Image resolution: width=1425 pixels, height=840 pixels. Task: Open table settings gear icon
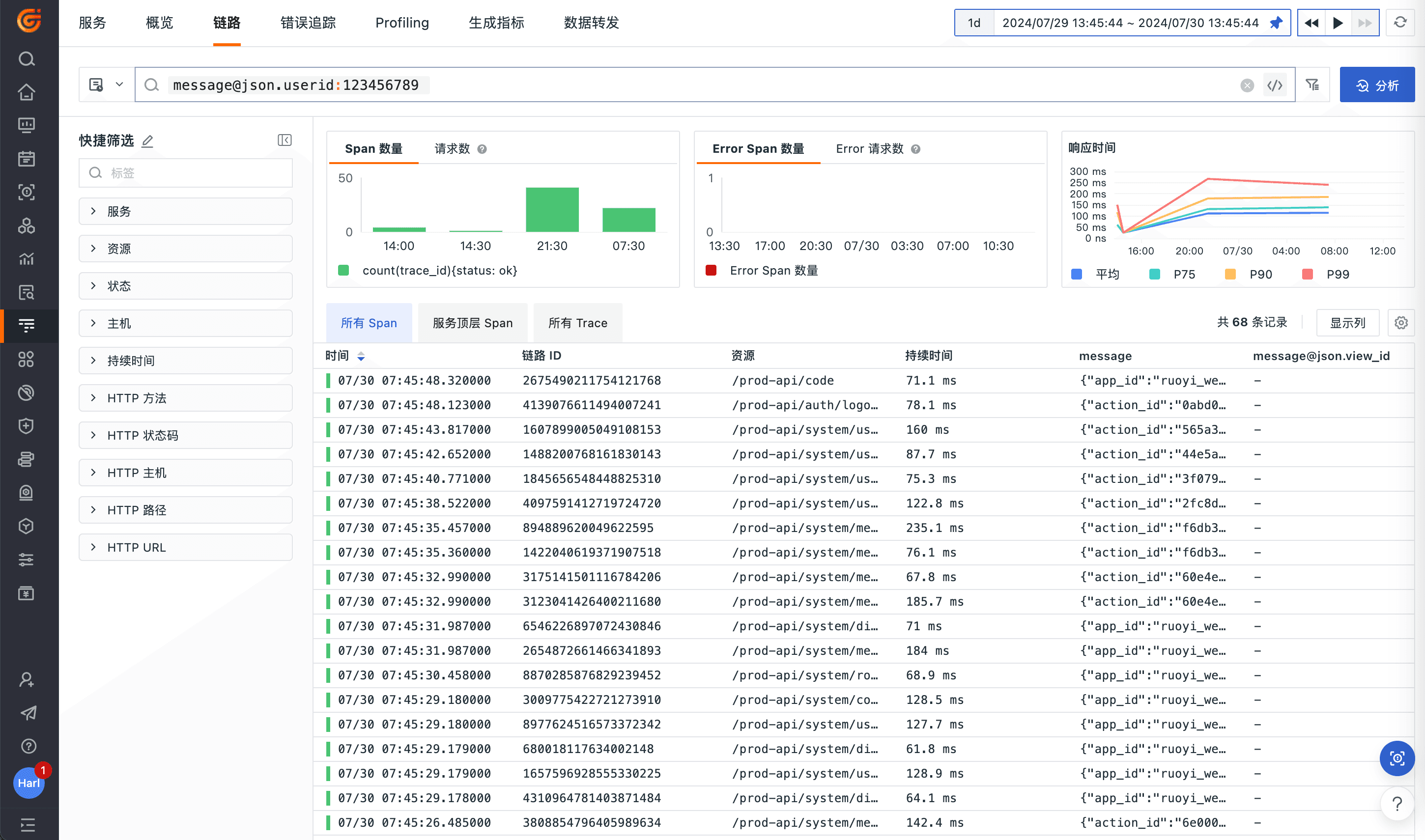point(1401,323)
